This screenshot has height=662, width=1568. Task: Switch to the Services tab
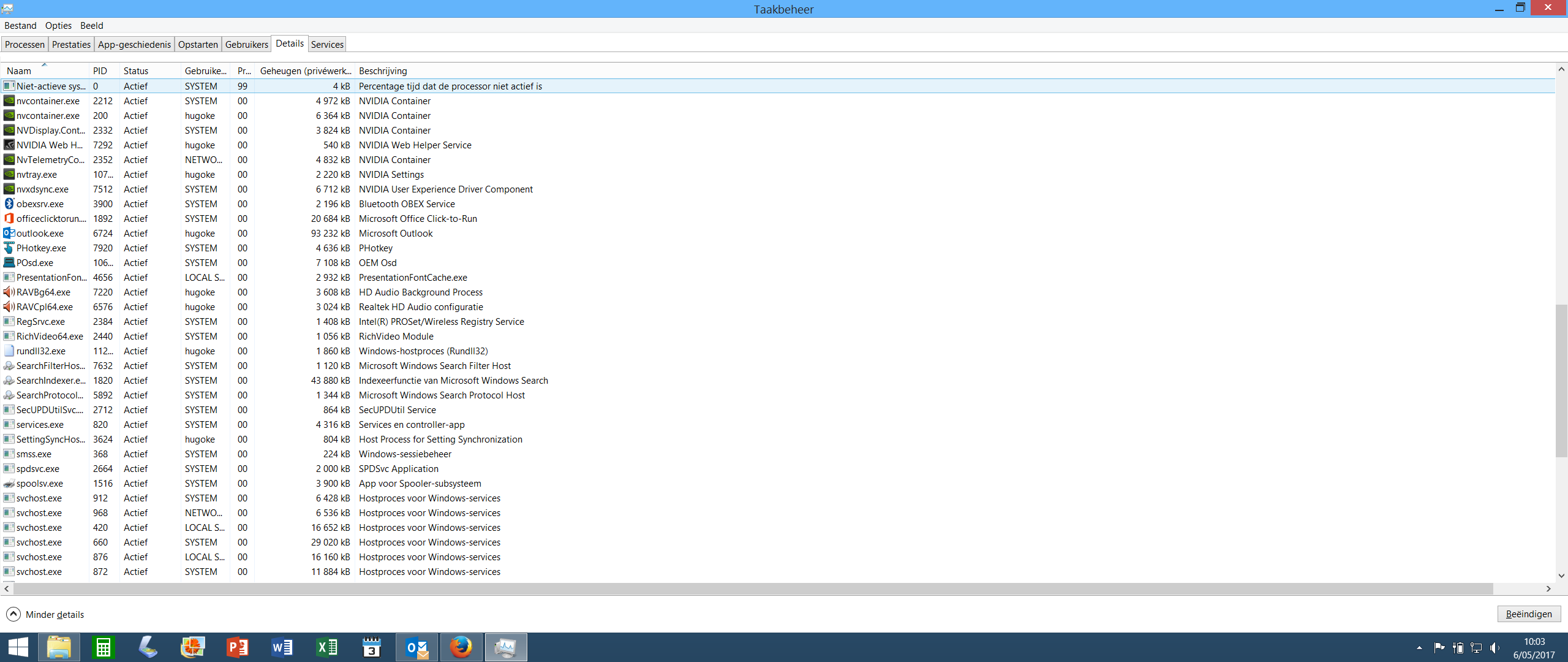[327, 44]
